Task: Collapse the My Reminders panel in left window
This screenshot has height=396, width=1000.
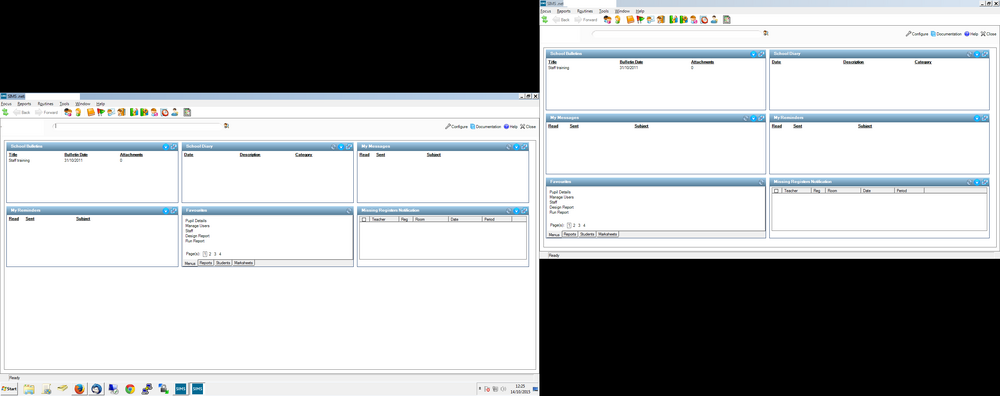Action: point(165,210)
